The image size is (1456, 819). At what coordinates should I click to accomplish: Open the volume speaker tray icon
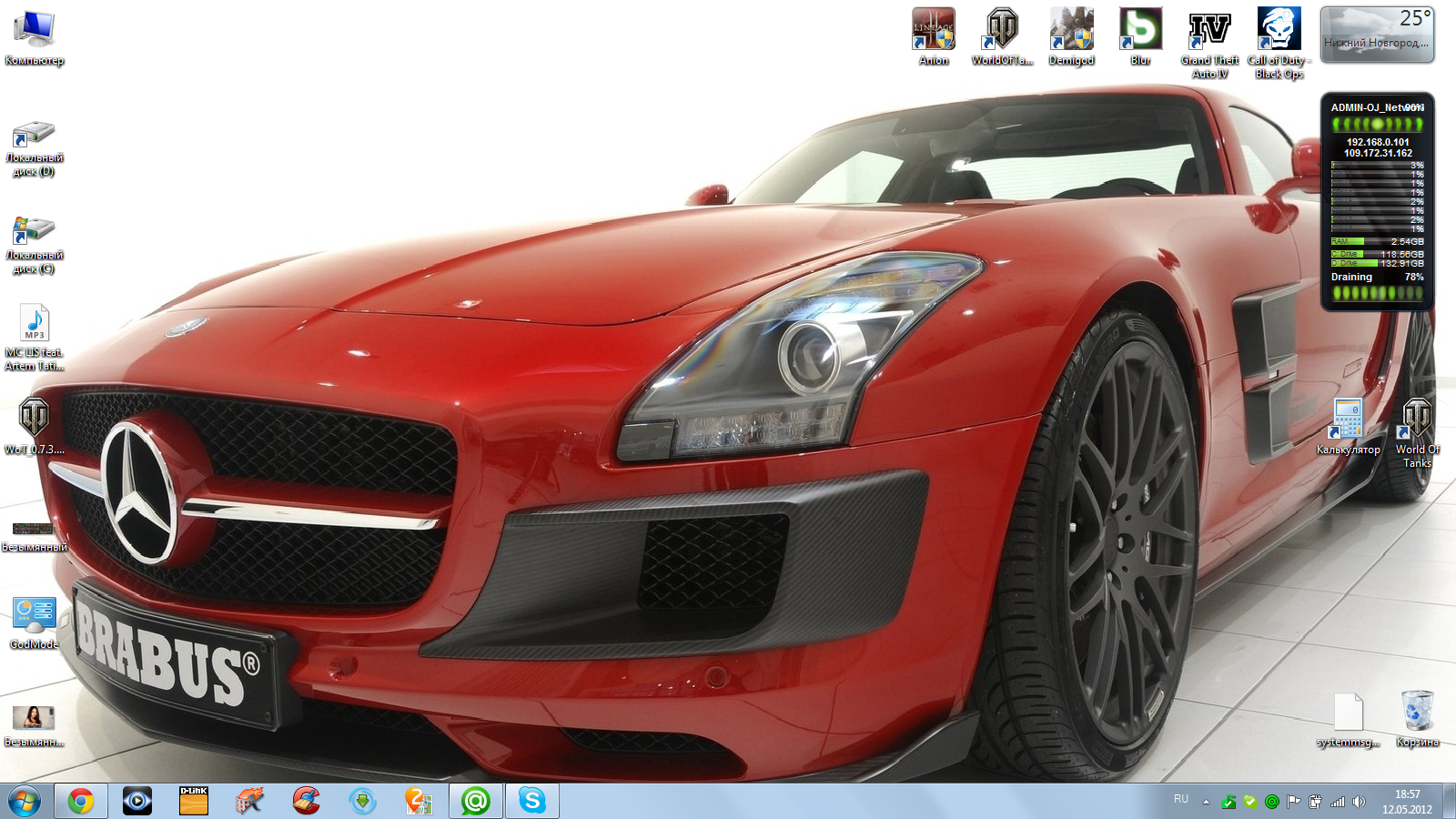[x=1360, y=802]
